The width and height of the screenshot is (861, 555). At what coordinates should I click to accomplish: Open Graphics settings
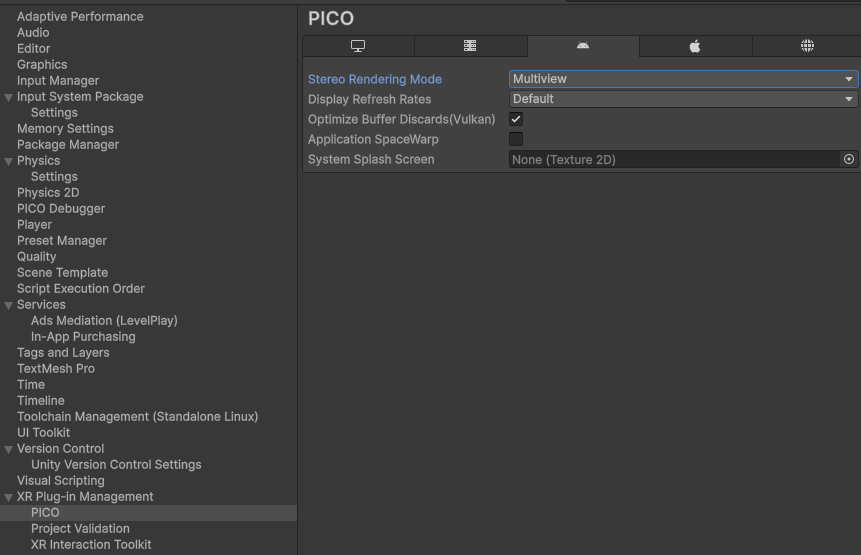click(x=42, y=64)
